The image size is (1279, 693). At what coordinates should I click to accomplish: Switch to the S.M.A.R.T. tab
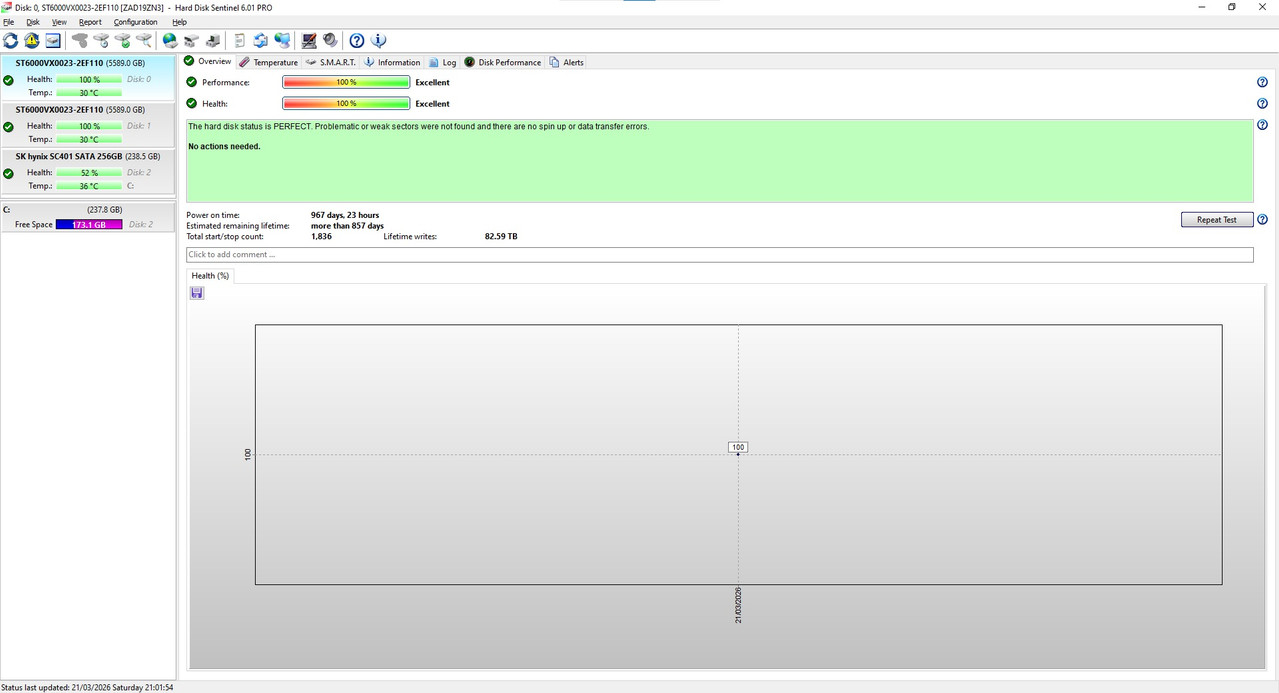pyautogui.click(x=330, y=62)
